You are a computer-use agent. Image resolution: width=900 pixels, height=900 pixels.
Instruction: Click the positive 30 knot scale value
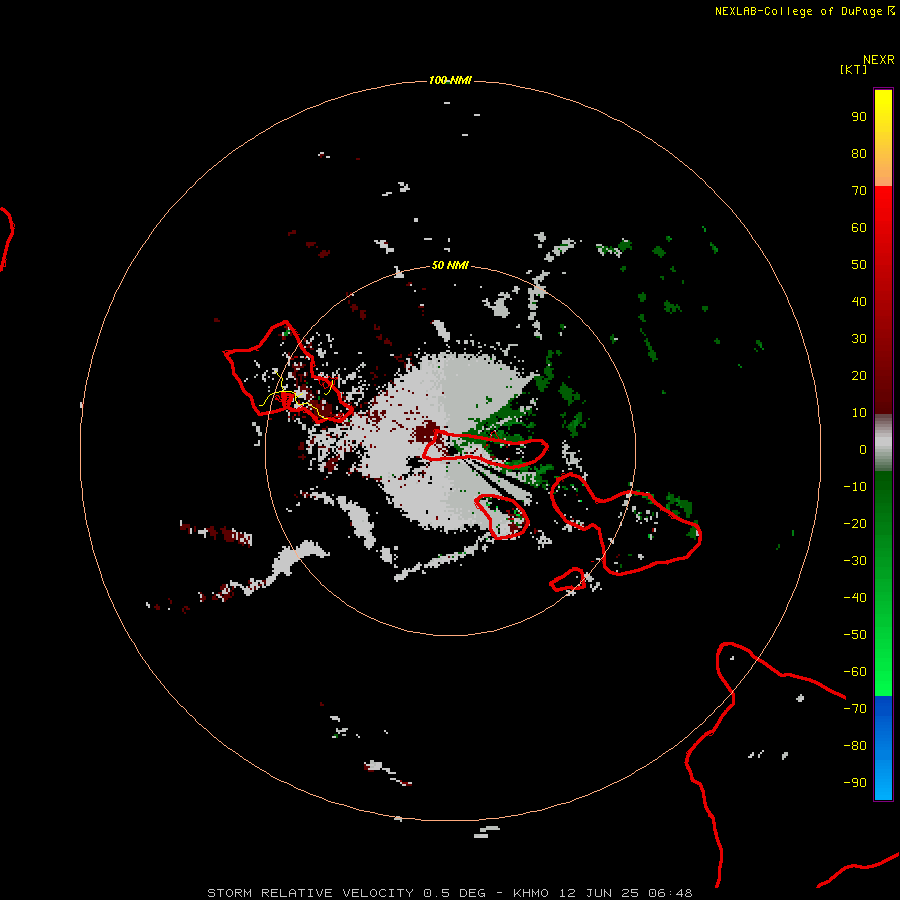pyautogui.click(x=859, y=339)
